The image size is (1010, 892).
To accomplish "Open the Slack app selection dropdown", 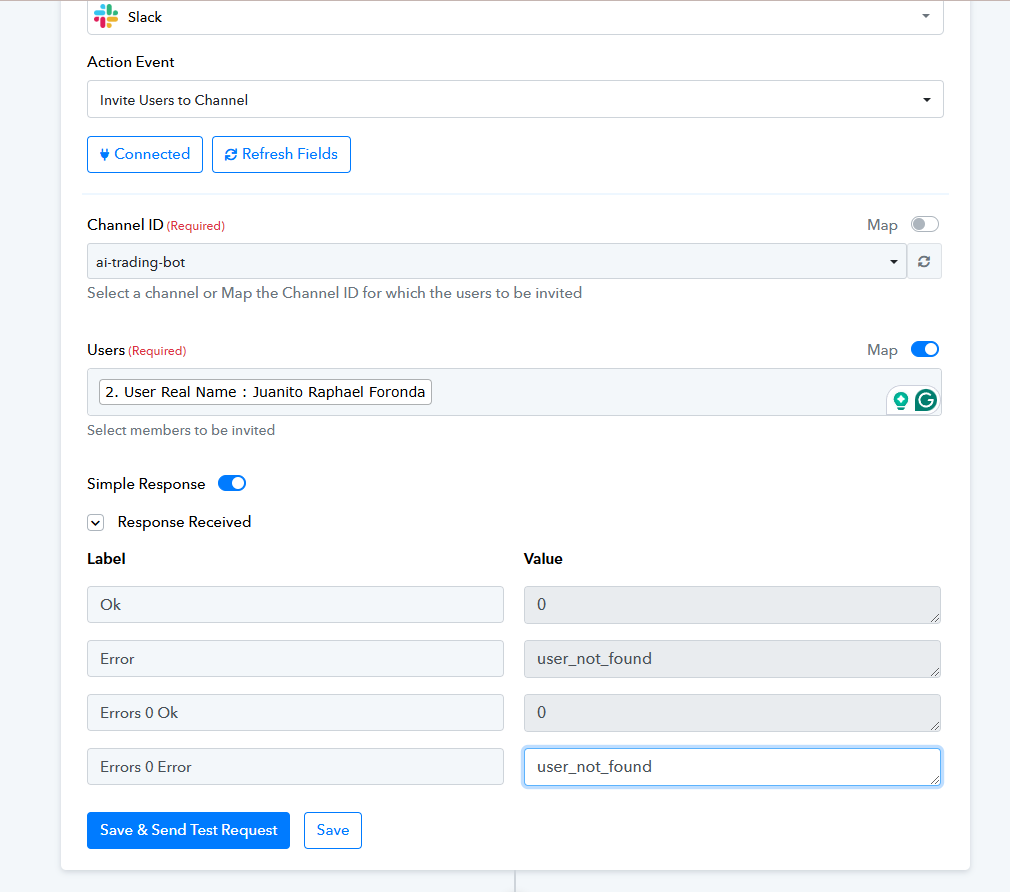I will tap(515, 17).
